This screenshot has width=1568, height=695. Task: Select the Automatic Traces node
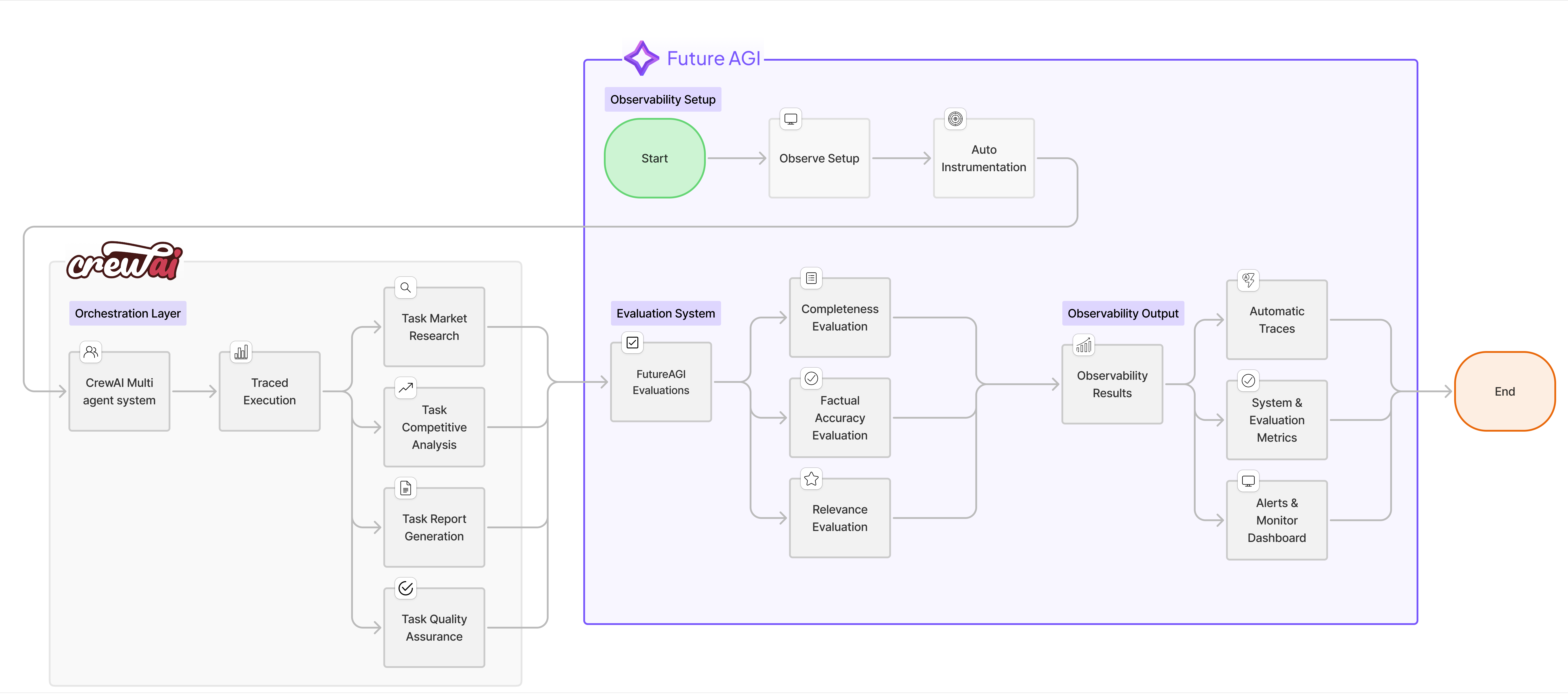click(x=1277, y=320)
